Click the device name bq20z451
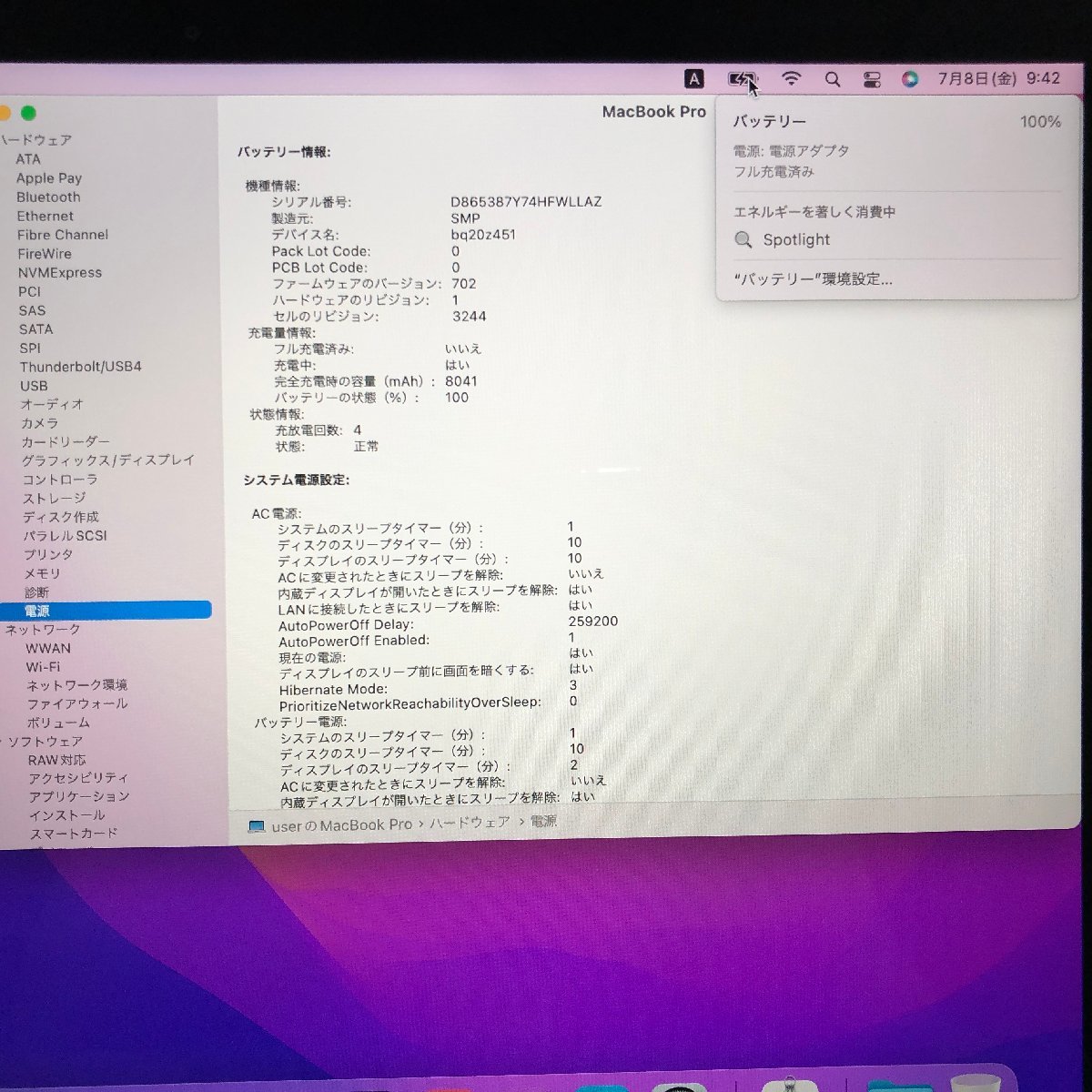This screenshot has height=1092, width=1092. (483, 235)
